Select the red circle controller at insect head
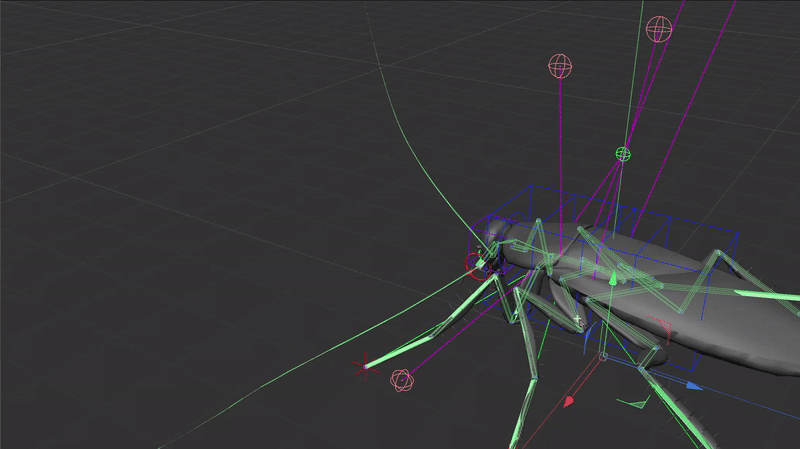The image size is (800, 449). click(x=478, y=266)
